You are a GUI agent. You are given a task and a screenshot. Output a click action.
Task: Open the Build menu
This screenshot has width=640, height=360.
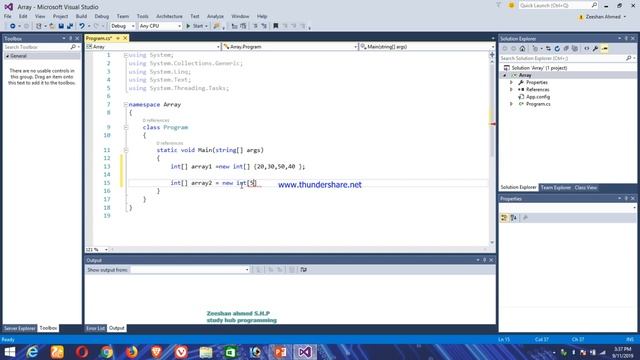(x=81, y=16)
